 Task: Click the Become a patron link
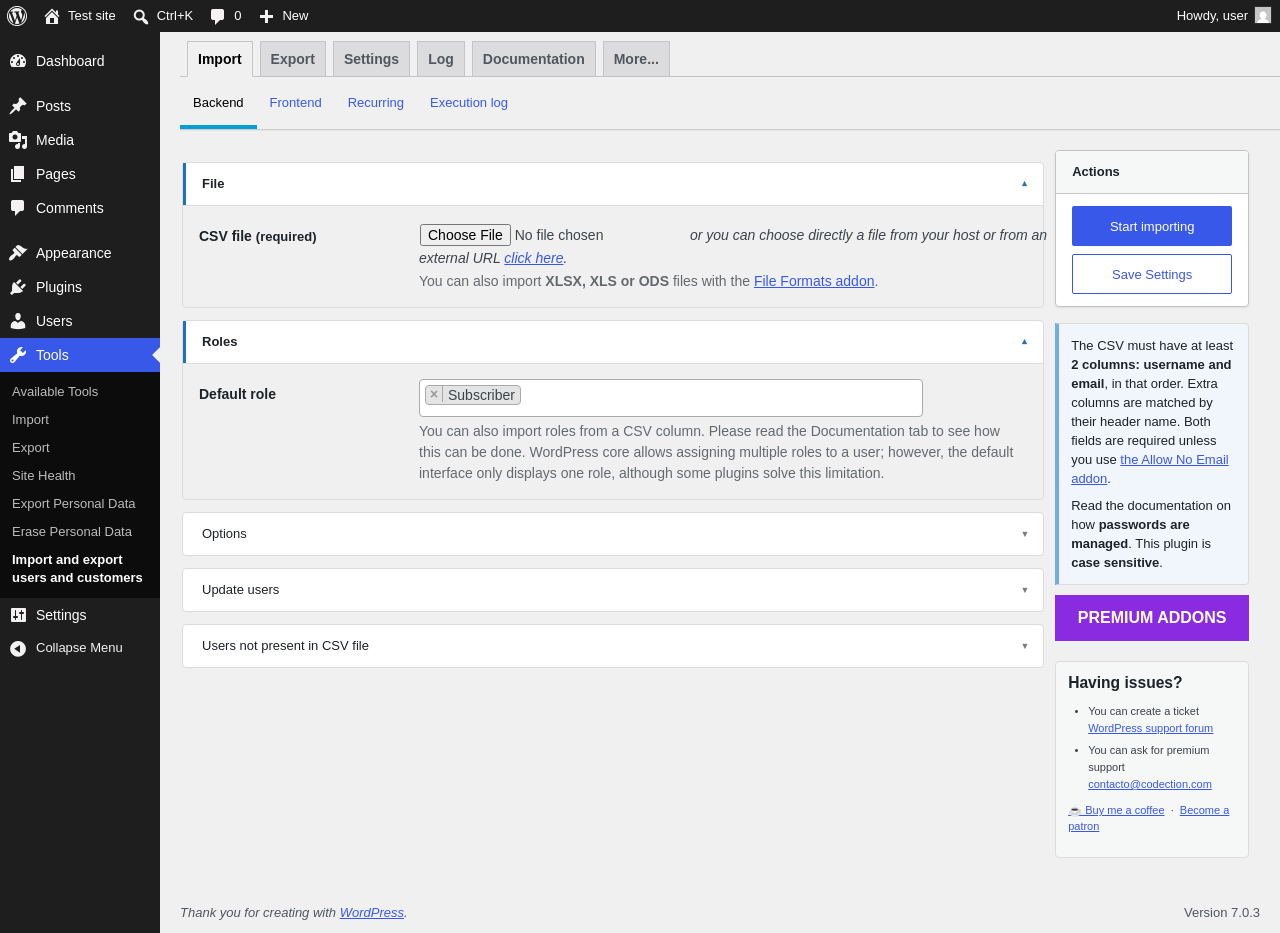1149,818
